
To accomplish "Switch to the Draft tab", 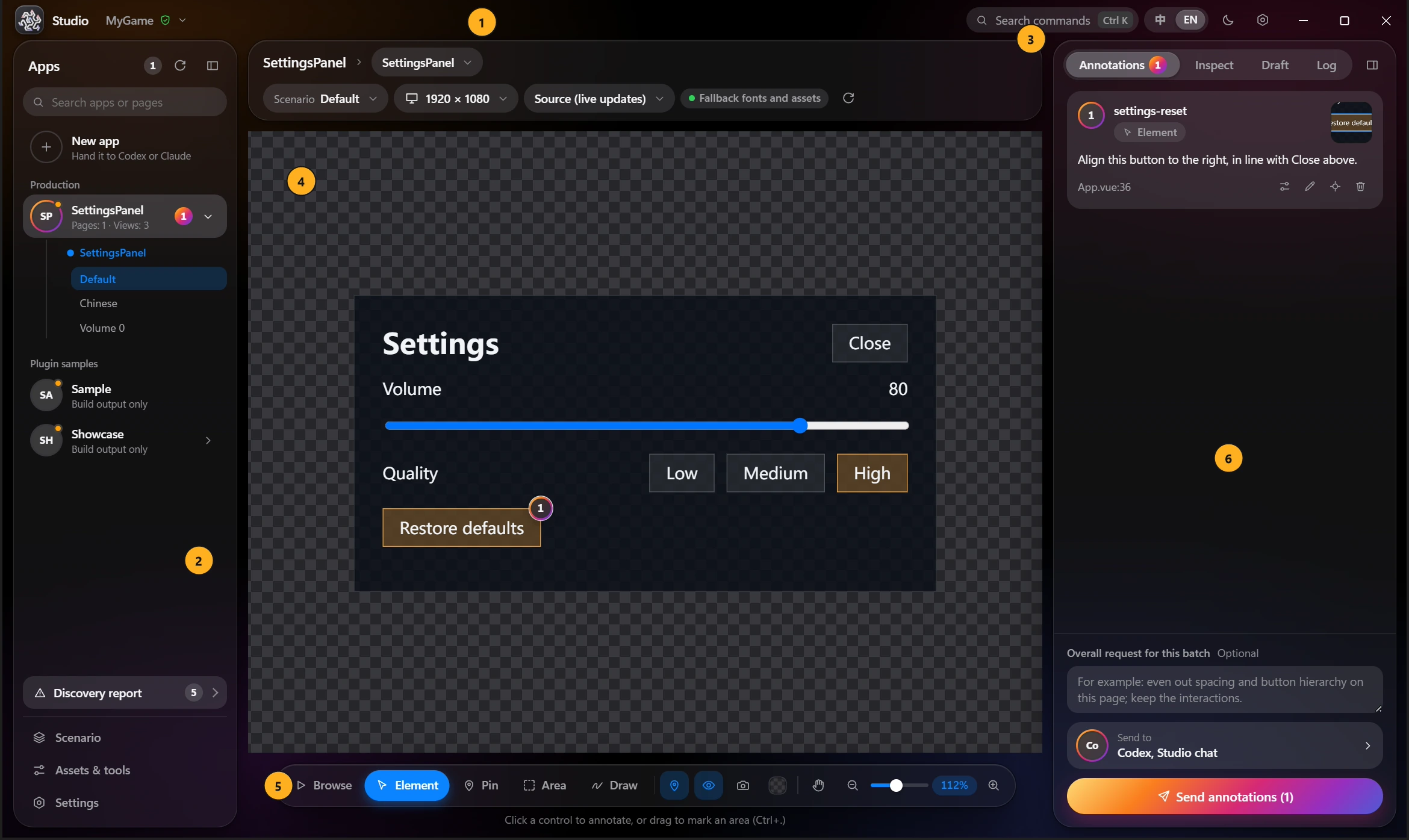I will pos(1275,65).
